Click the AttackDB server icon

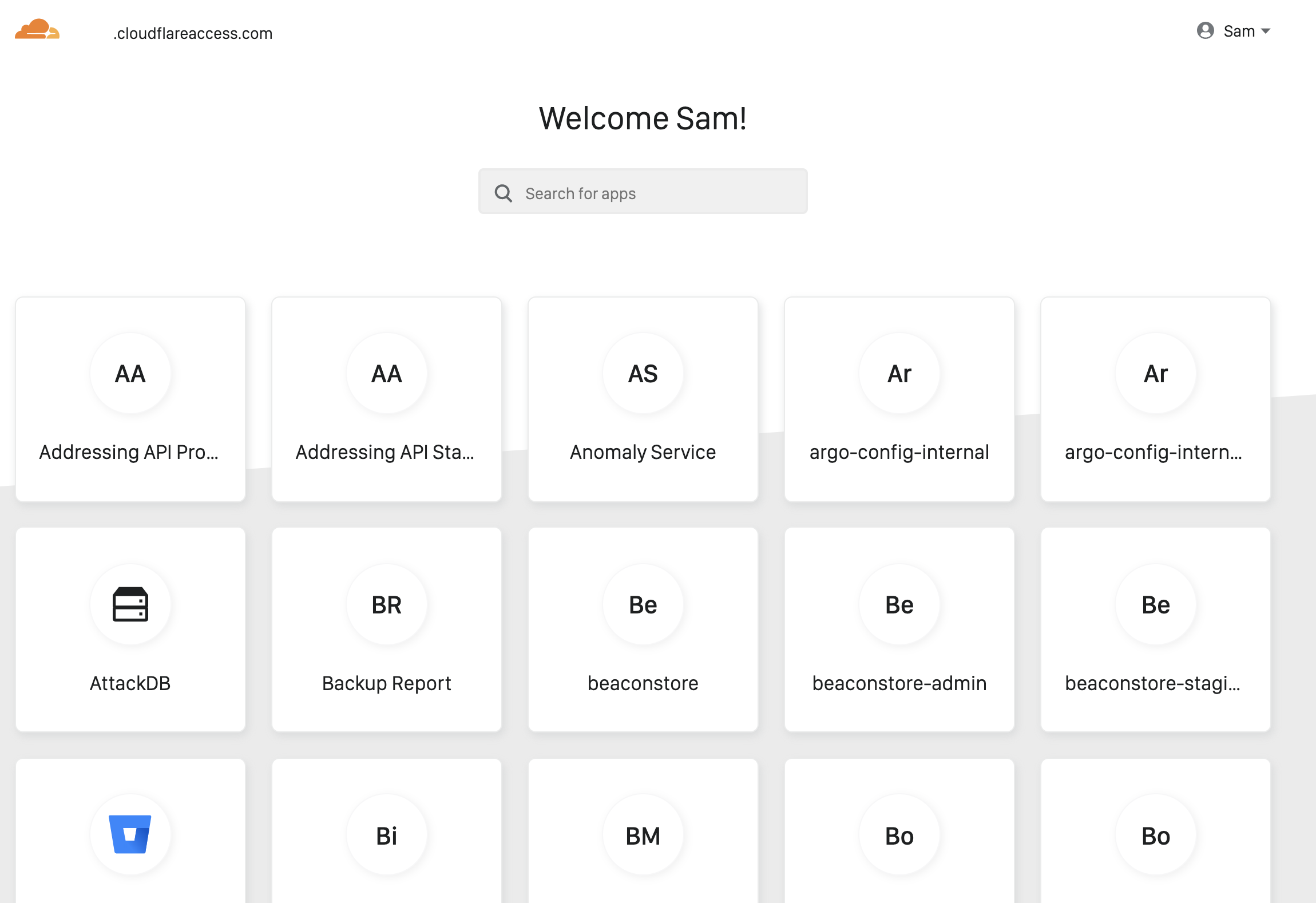point(130,604)
